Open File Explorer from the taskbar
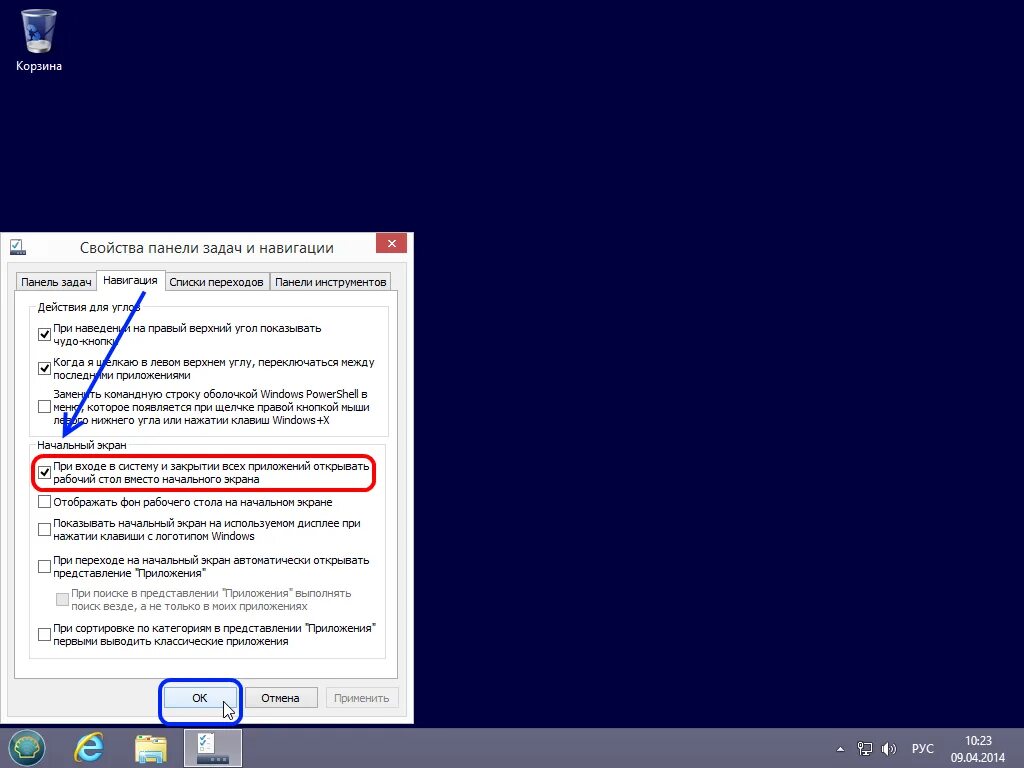Viewport: 1024px width, 768px height. click(x=151, y=748)
